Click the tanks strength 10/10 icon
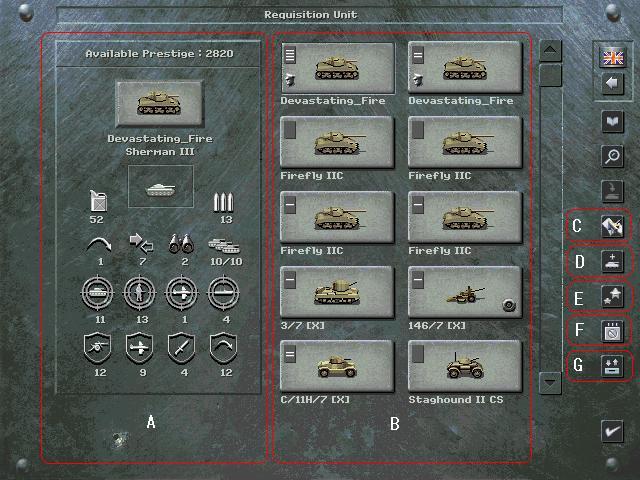The width and height of the screenshot is (640, 480). [x=224, y=245]
